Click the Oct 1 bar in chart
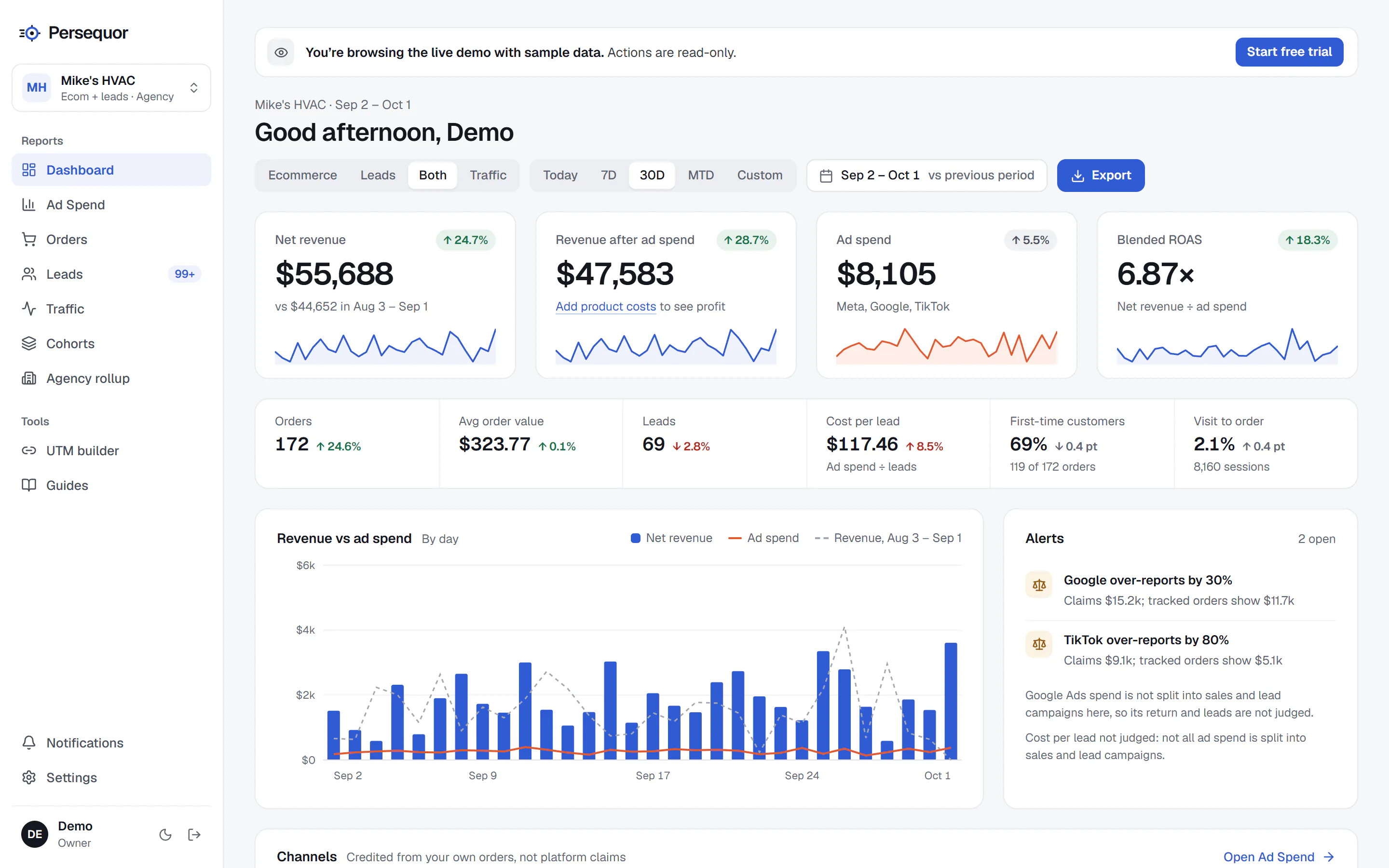The width and height of the screenshot is (1389, 868). (x=951, y=702)
